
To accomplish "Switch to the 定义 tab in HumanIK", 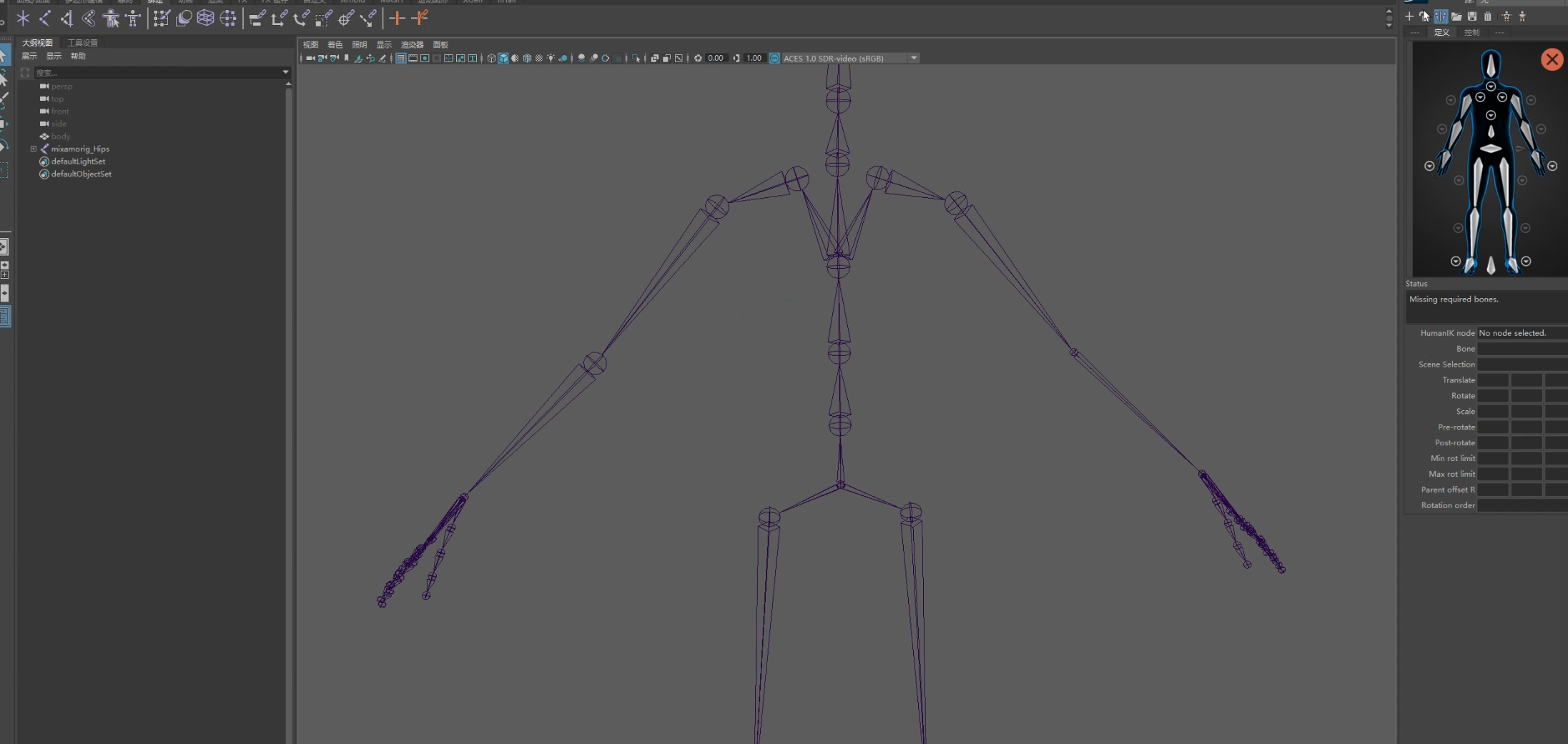I will 1441,32.
